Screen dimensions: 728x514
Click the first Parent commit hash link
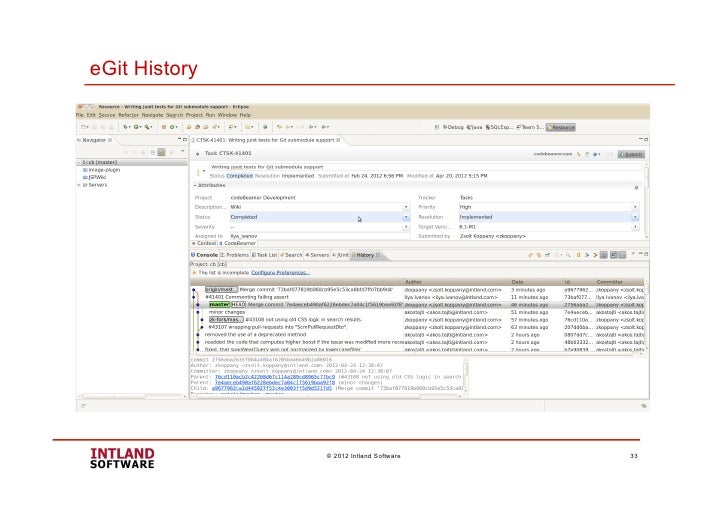(275, 377)
